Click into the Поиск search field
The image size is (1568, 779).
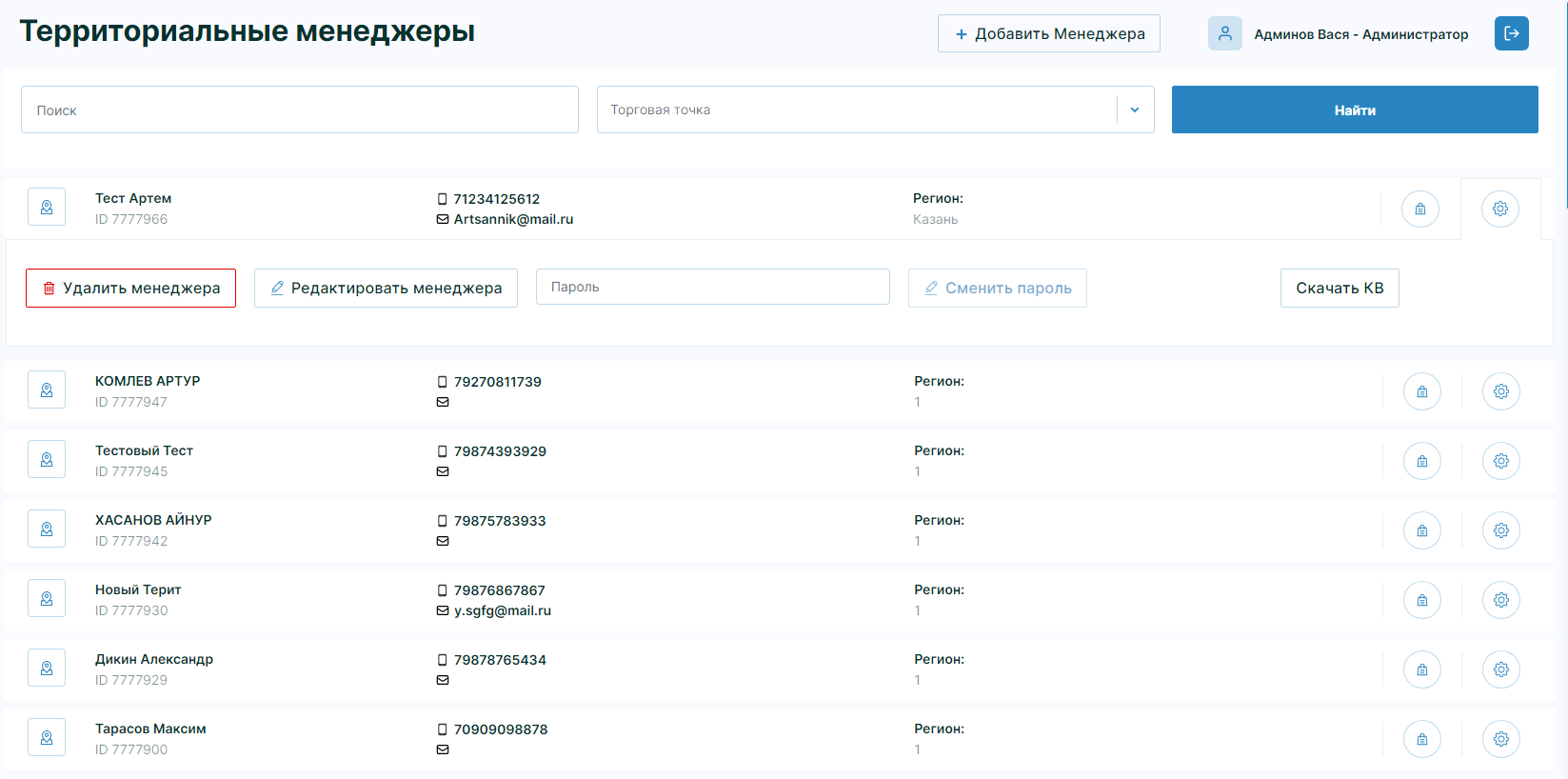point(299,110)
